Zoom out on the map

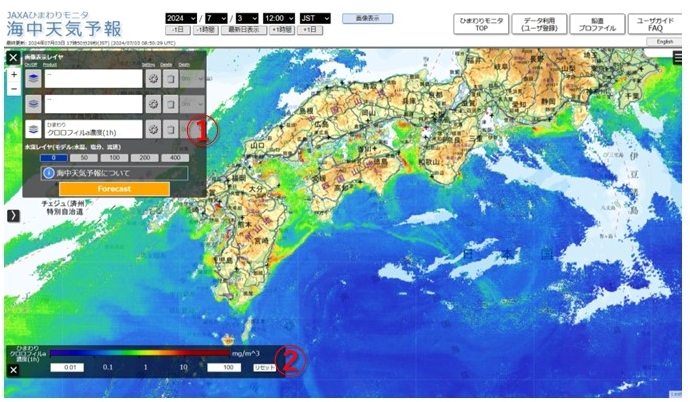[14, 88]
